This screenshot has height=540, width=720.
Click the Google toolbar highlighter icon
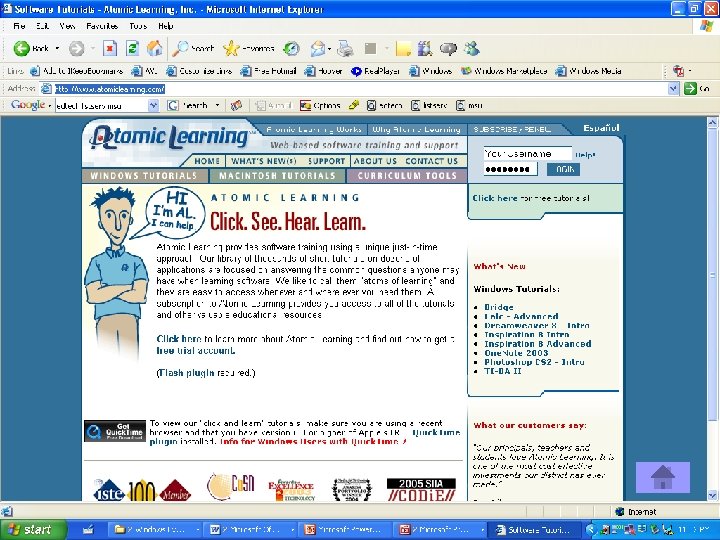(x=353, y=106)
